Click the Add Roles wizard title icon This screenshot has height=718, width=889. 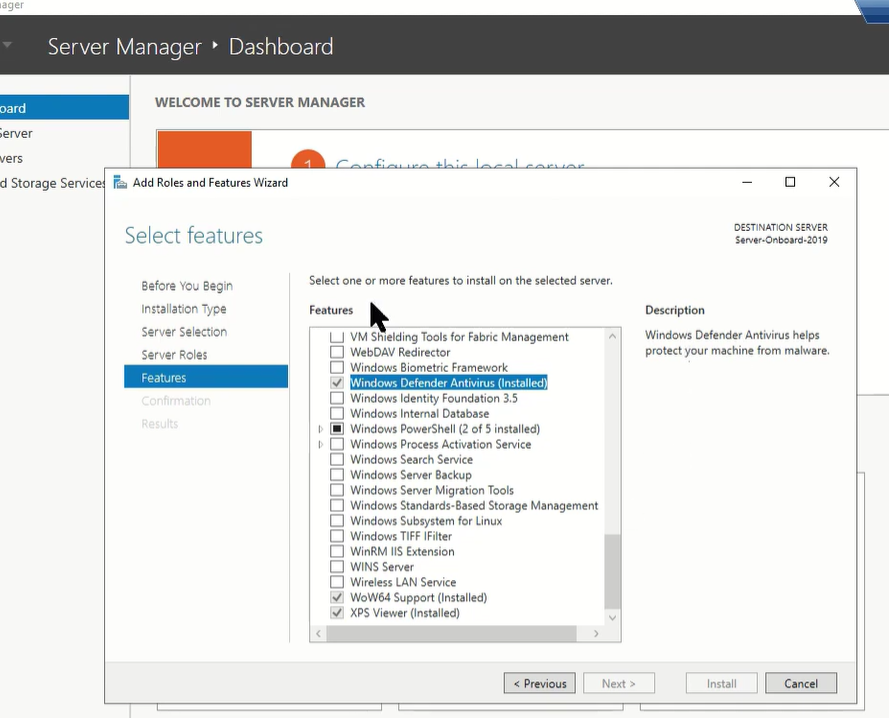[x=120, y=183]
